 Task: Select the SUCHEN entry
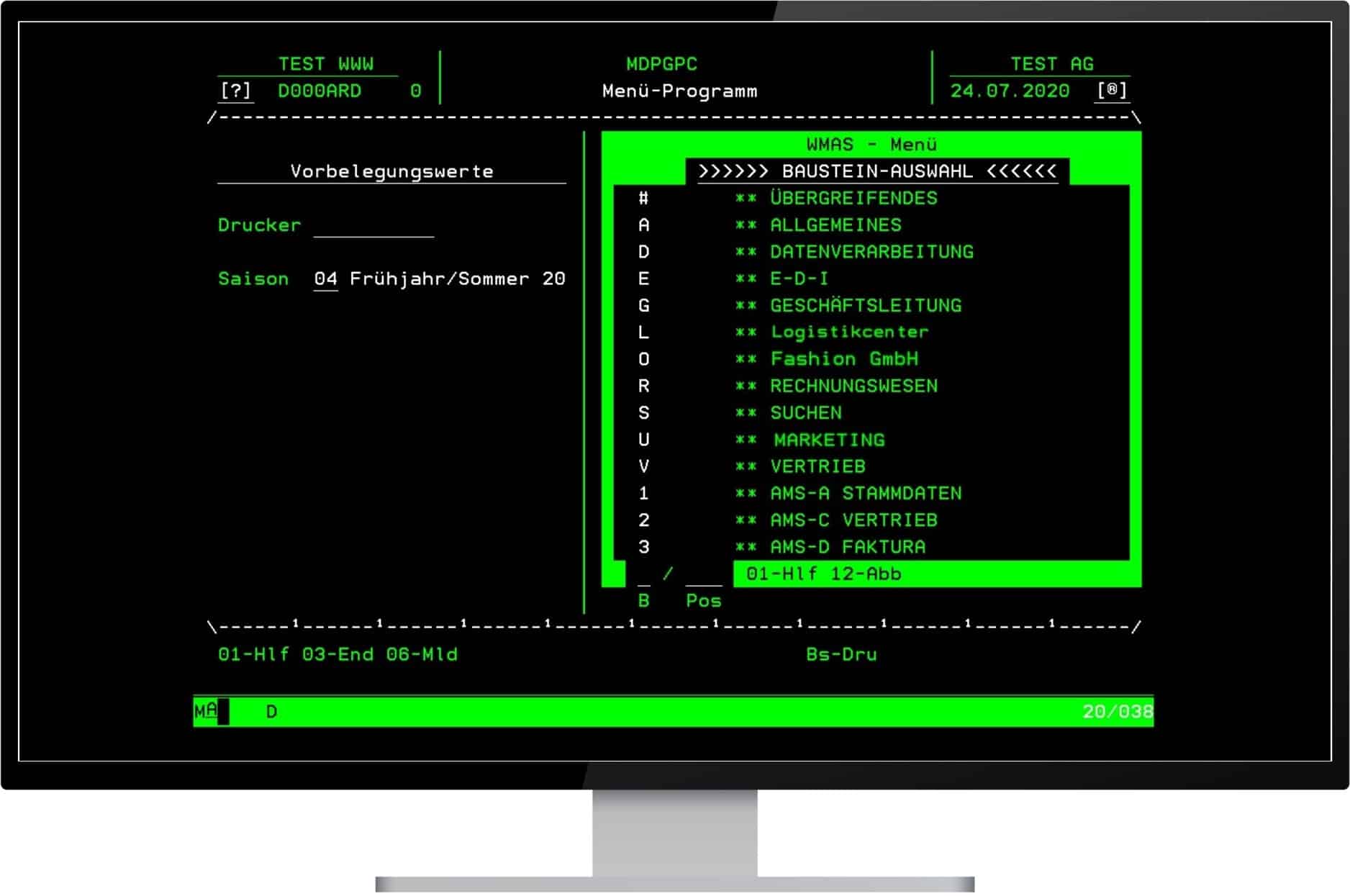805,413
